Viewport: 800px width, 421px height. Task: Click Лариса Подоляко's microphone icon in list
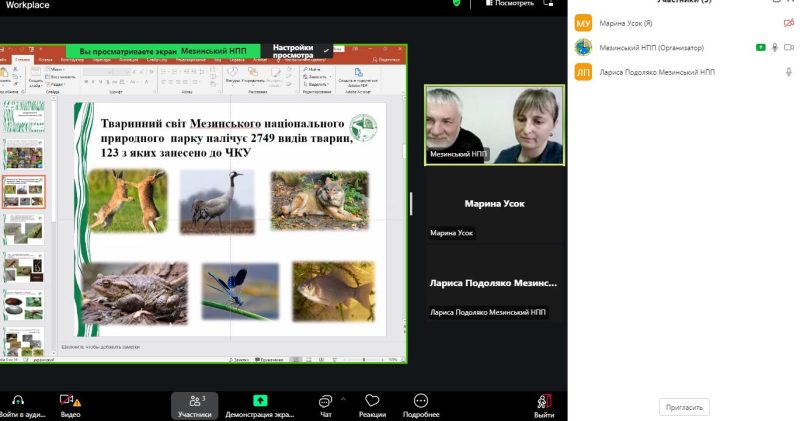click(789, 72)
